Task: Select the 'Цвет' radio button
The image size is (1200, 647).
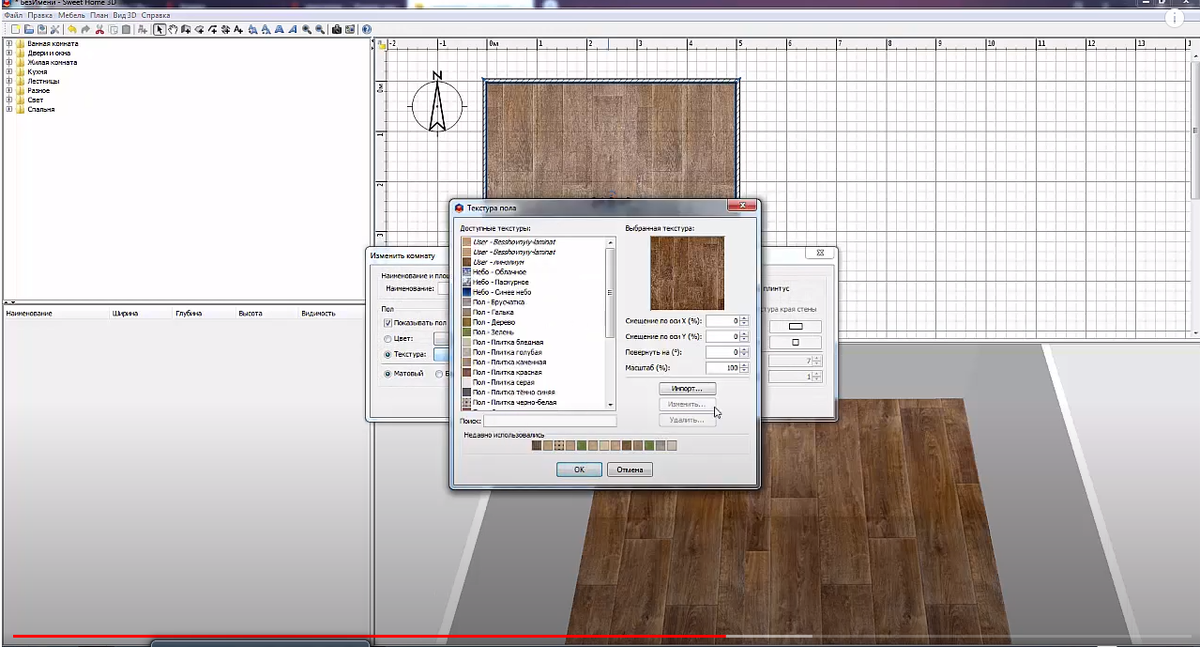Action: [x=388, y=339]
